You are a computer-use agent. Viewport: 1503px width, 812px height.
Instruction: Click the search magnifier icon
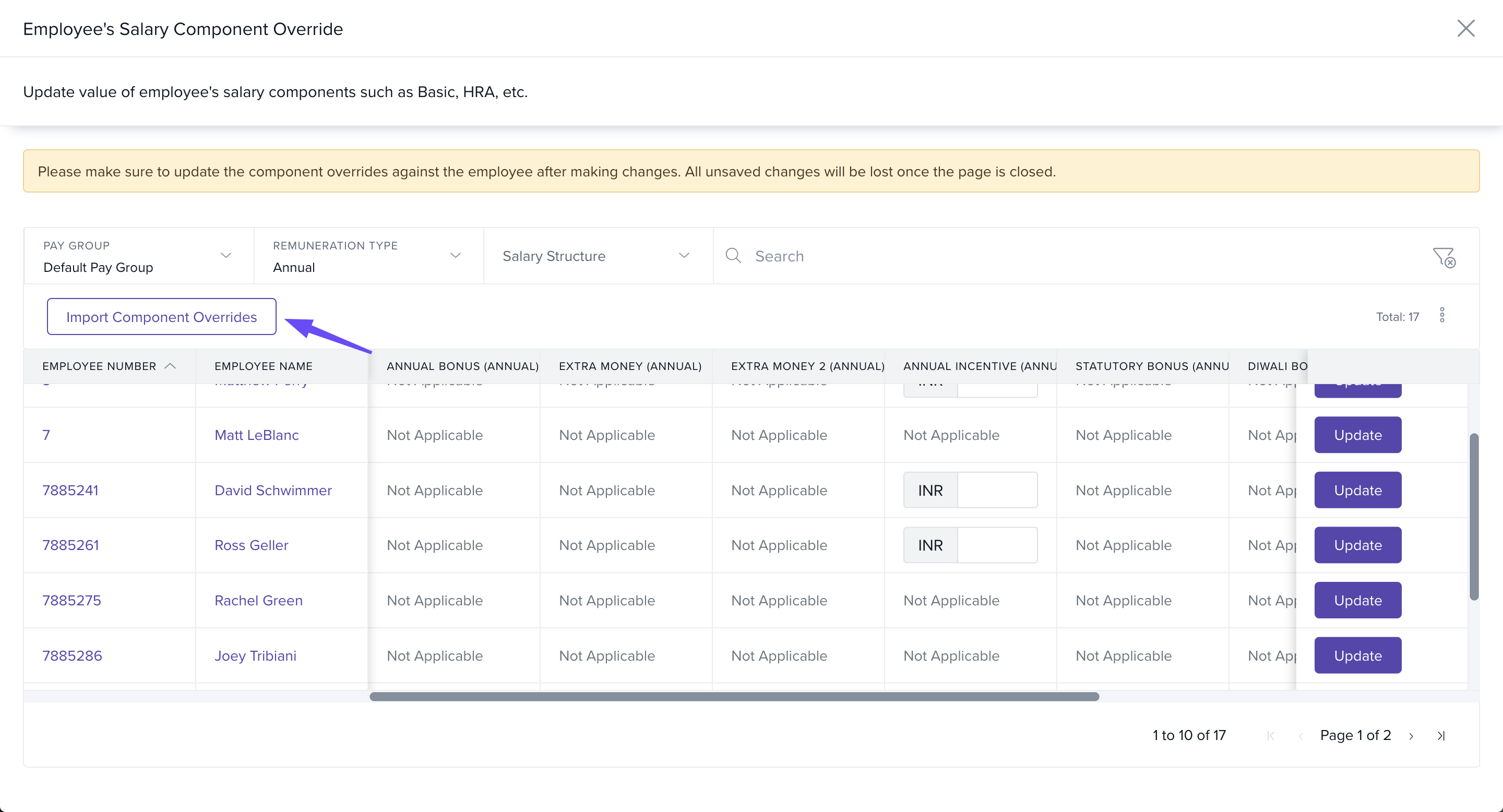coord(733,256)
